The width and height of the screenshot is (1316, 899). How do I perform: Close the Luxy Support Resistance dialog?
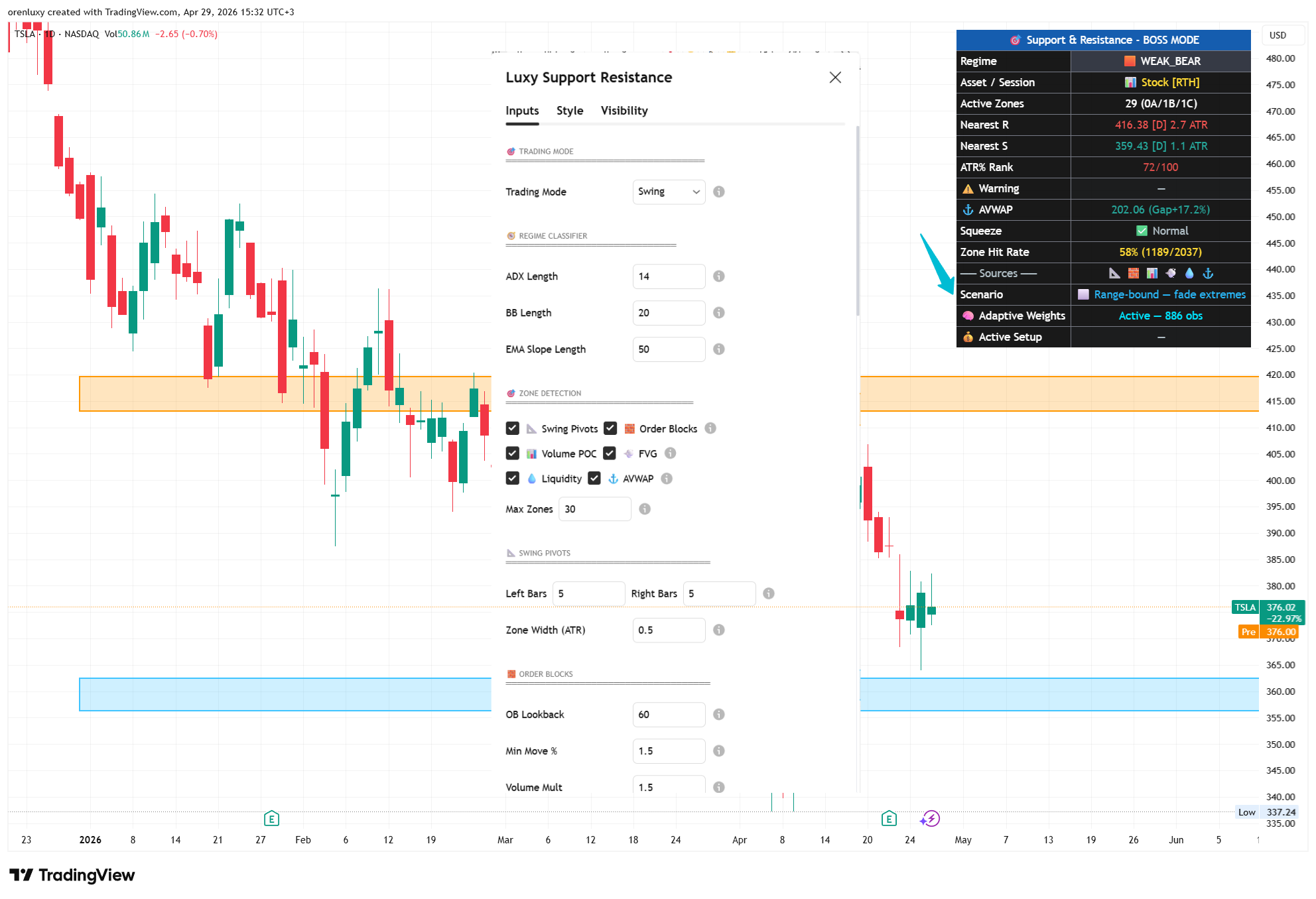[835, 78]
